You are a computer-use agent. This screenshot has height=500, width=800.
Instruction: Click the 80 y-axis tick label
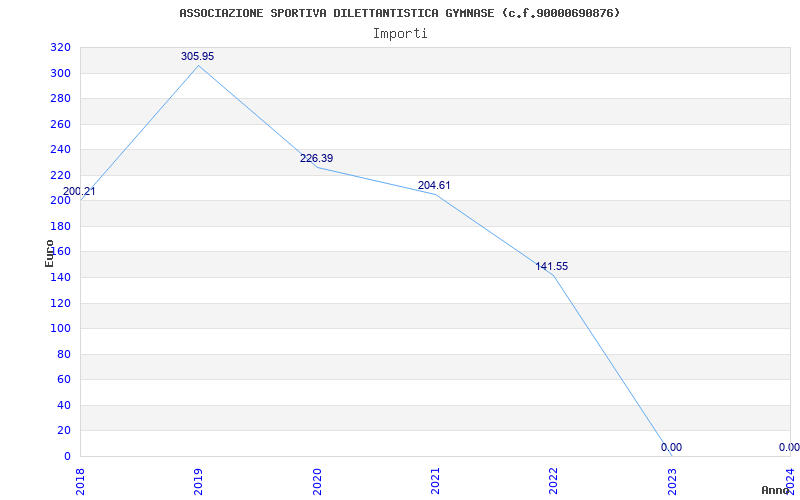click(64, 354)
